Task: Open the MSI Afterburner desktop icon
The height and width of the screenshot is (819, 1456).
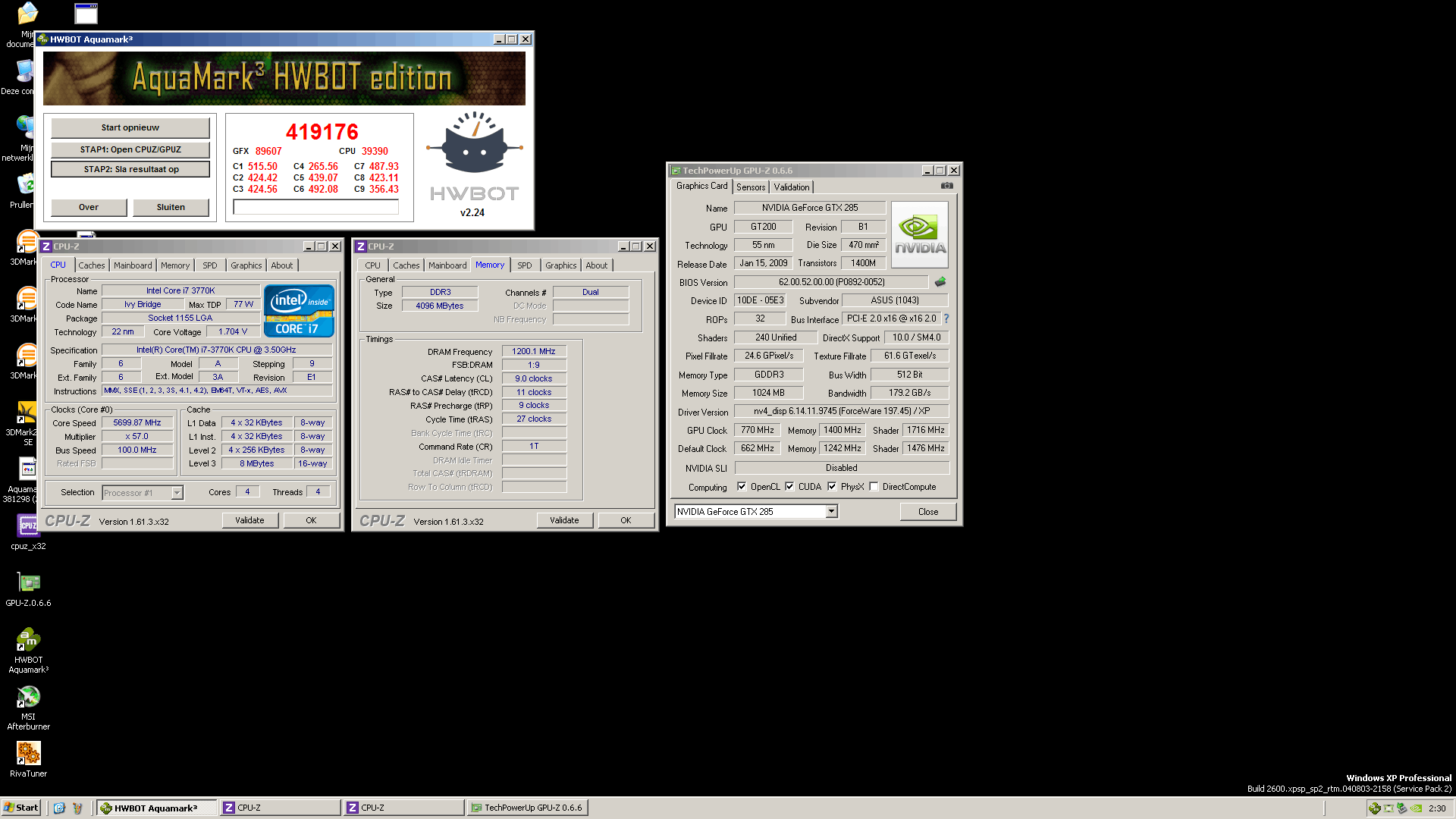Action: point(28,698)
